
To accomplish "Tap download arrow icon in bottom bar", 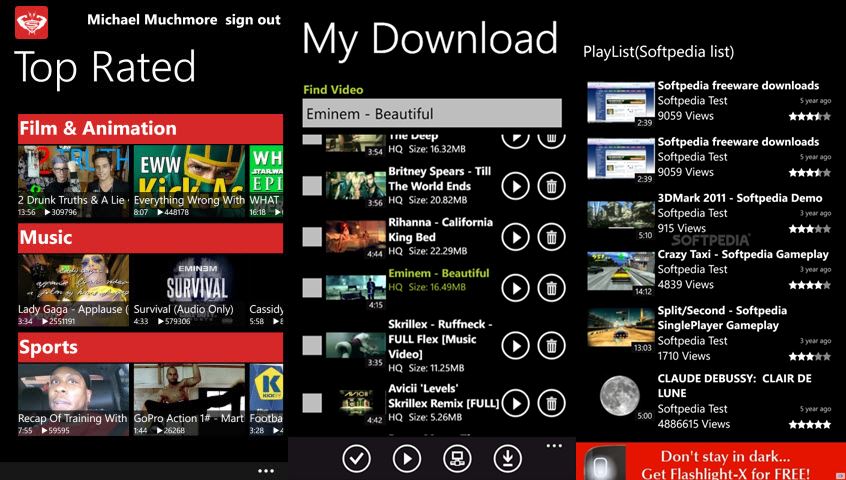I will (507, 458).
